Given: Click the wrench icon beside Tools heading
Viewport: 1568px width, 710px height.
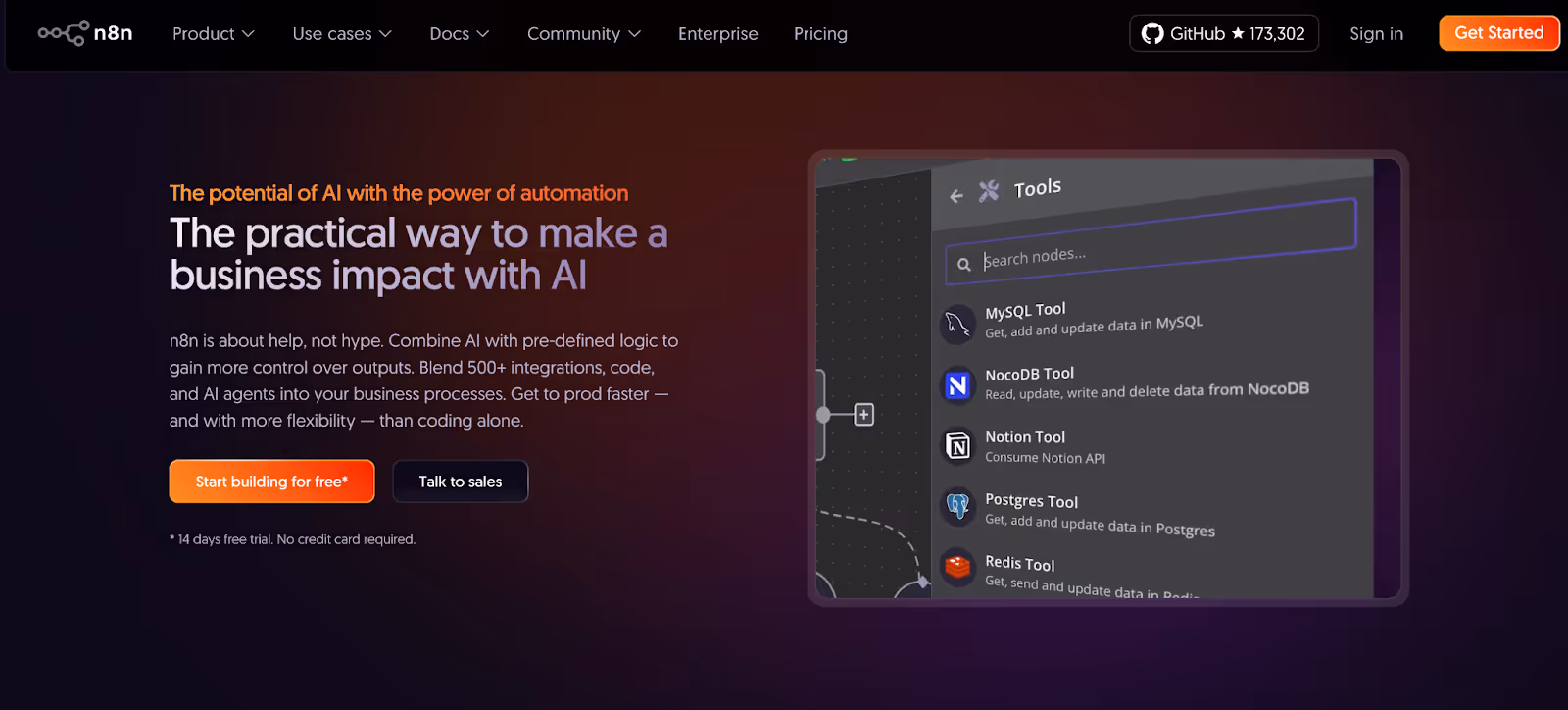Looking at the screenshot, I should (989, 191).
